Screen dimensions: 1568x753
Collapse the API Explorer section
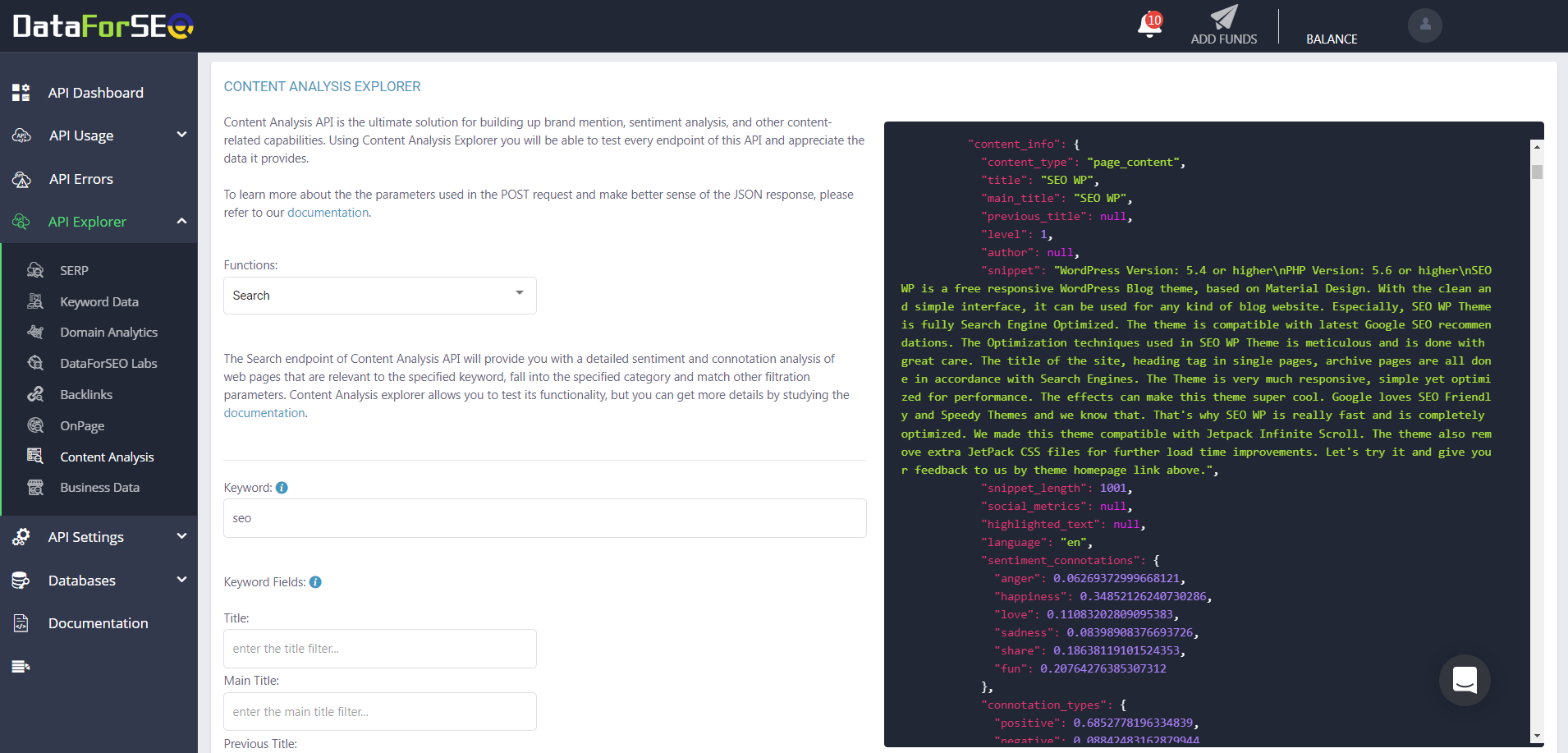pos(99,222)
